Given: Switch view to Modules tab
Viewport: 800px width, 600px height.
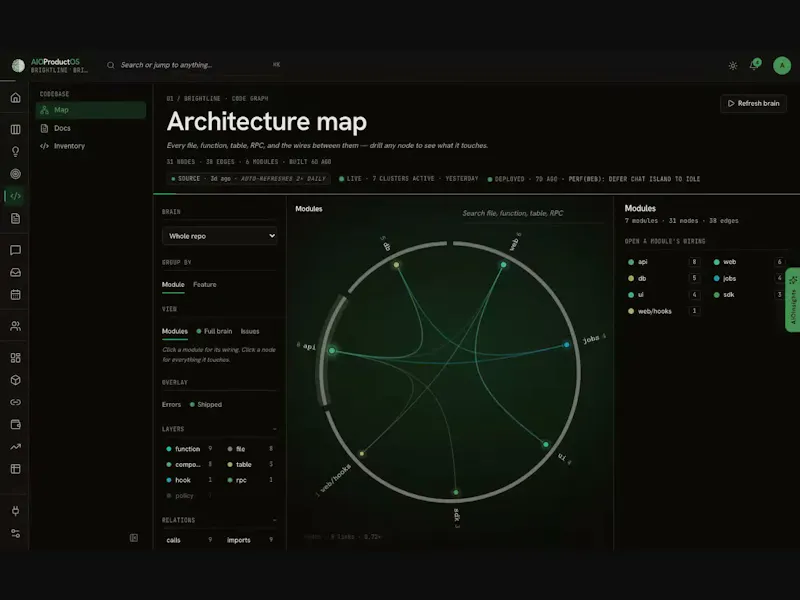Looking at the screenshot, I should (x=174, y=331).
